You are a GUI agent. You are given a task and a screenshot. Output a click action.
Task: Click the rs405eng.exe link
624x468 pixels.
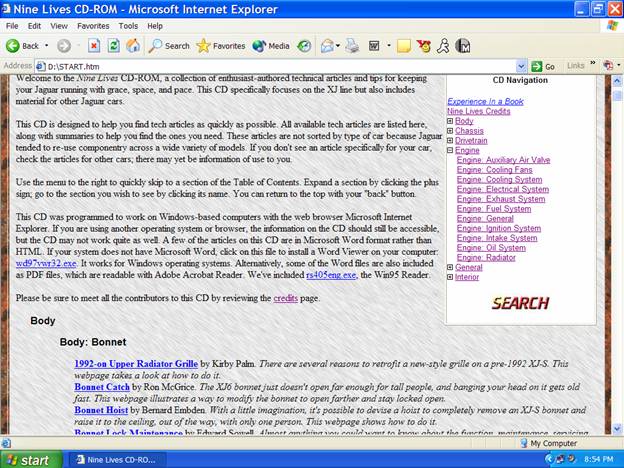coord(331,275)
